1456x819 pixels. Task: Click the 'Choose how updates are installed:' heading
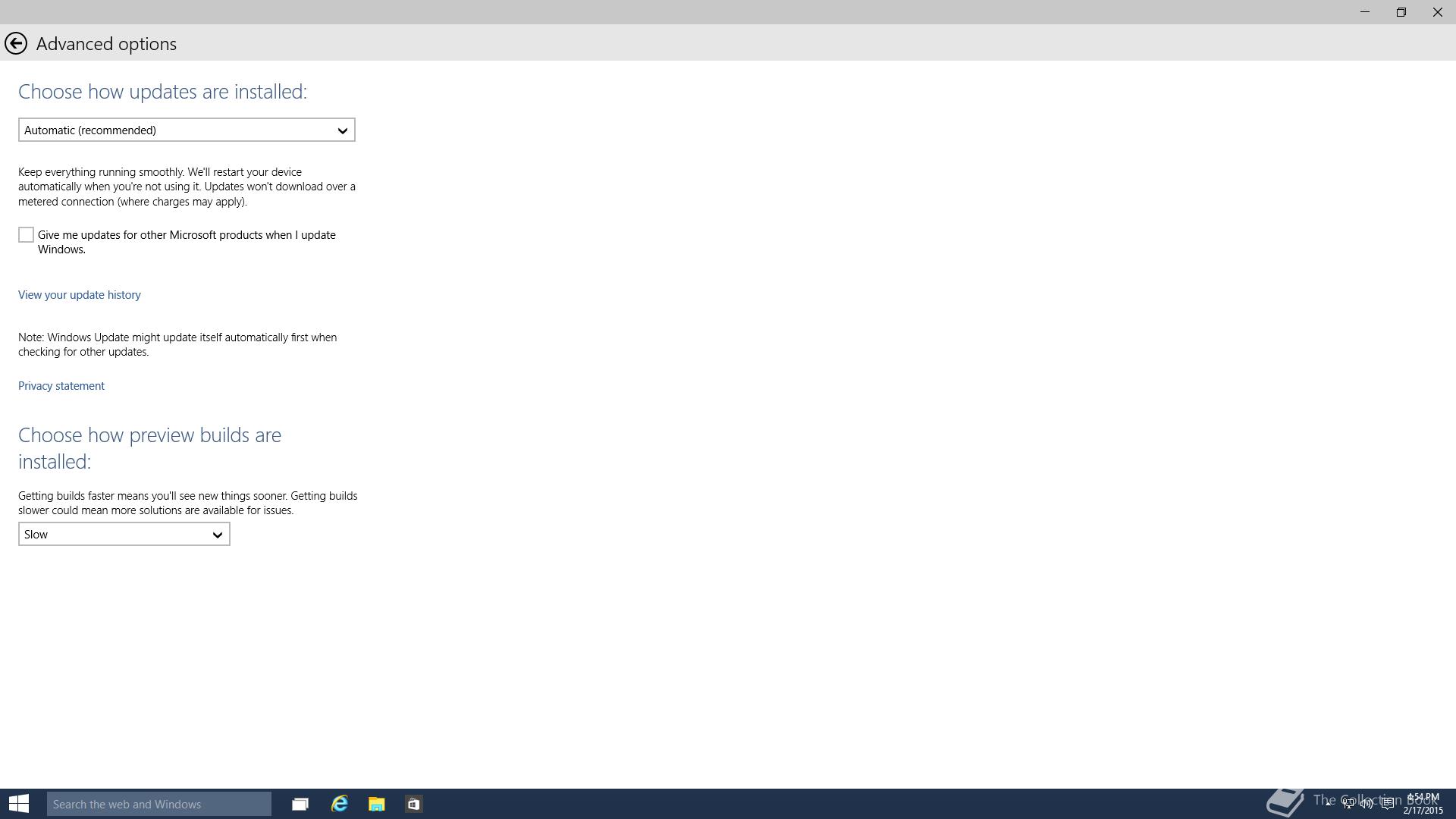[x=162, y=92]
